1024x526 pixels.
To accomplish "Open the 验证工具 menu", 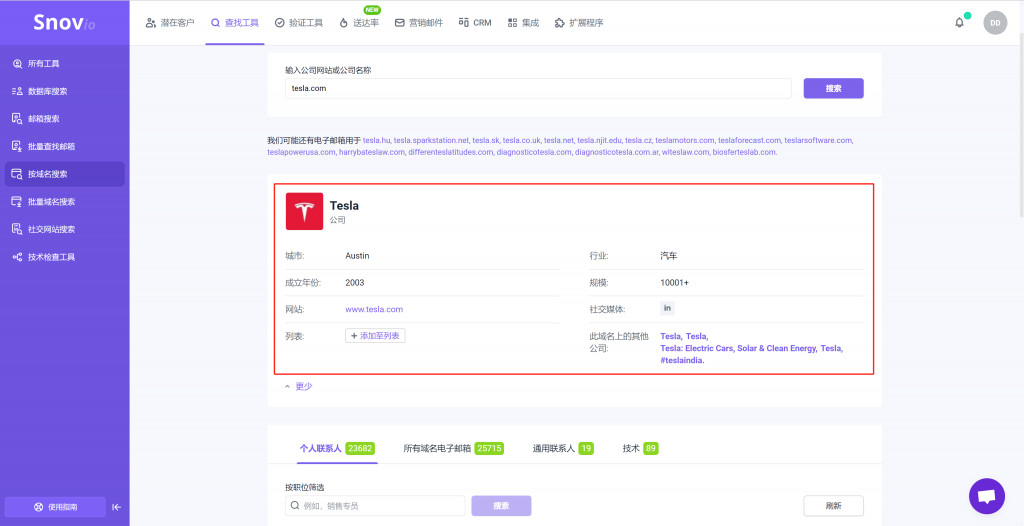I will pyautogui.click(x=298, y=23).
